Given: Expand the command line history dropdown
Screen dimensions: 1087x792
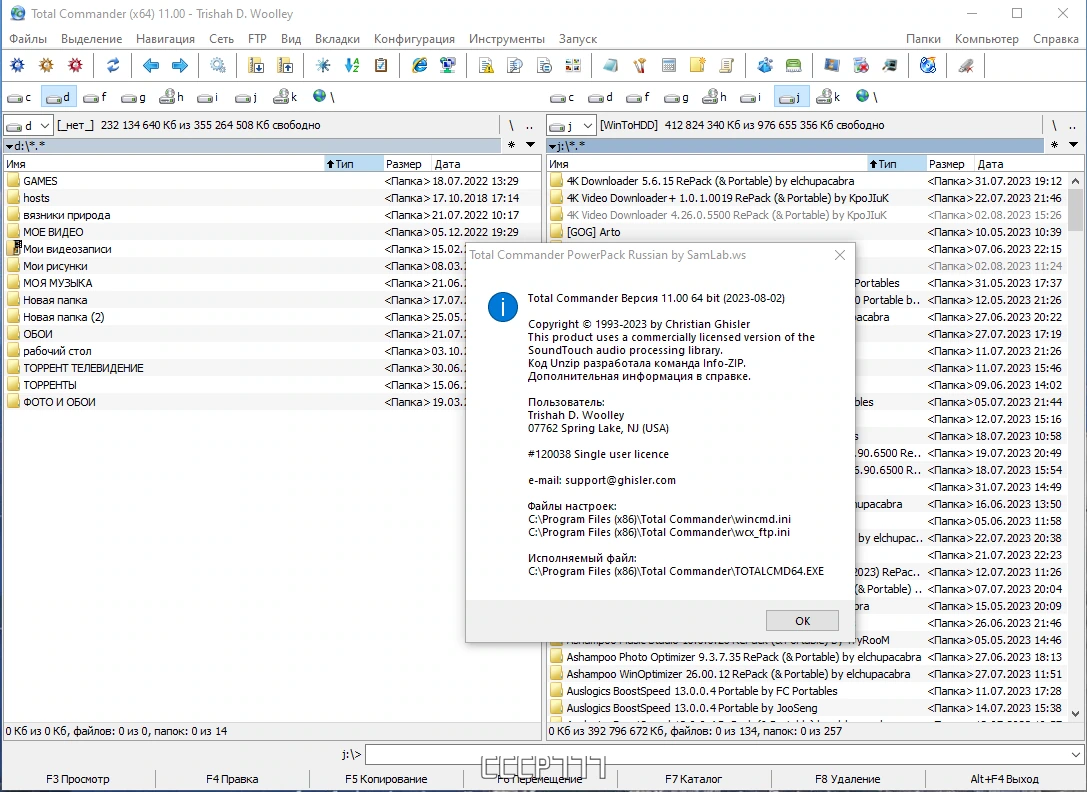Looking at the screenshot, I should click(x=1075, y=755).
